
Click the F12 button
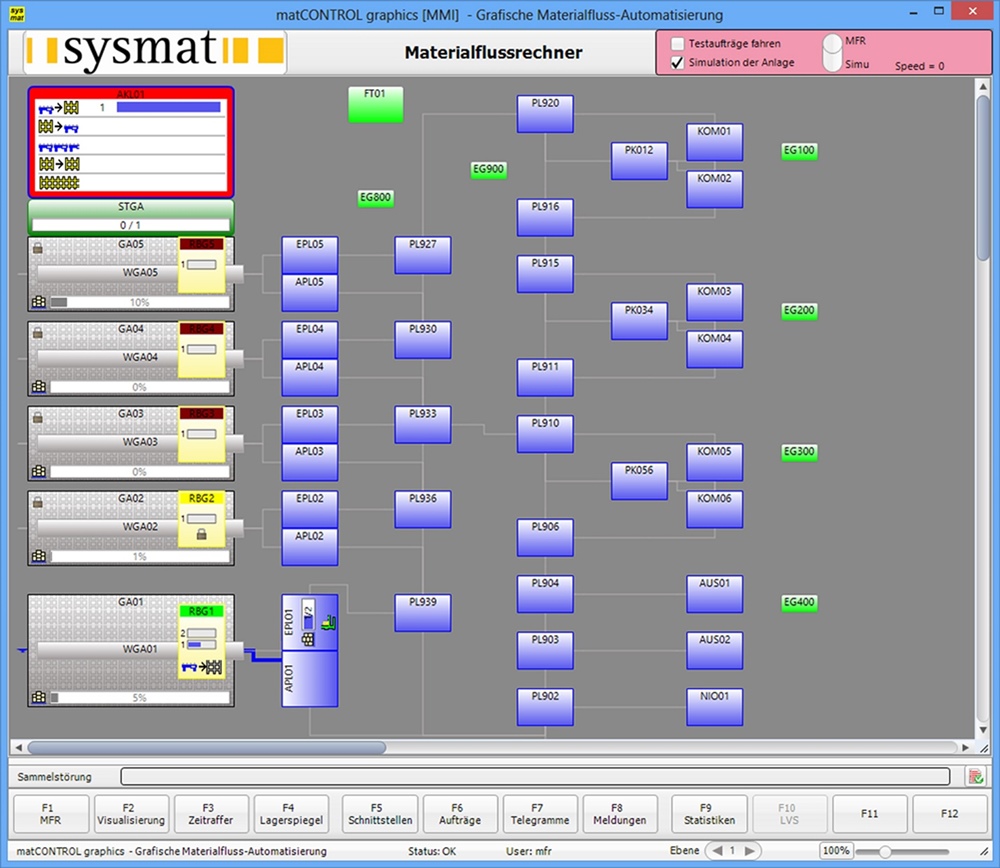950,814
